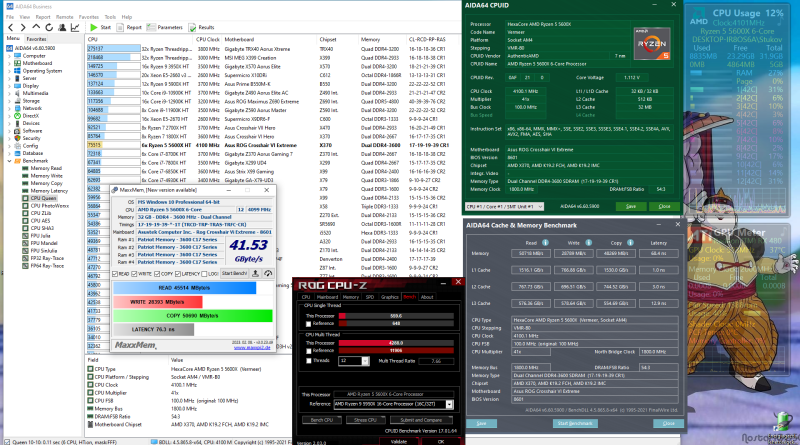The height and width of the screenshot is (445, 800).
Task: Expand the Storage tree node
Action: (9, 101)
